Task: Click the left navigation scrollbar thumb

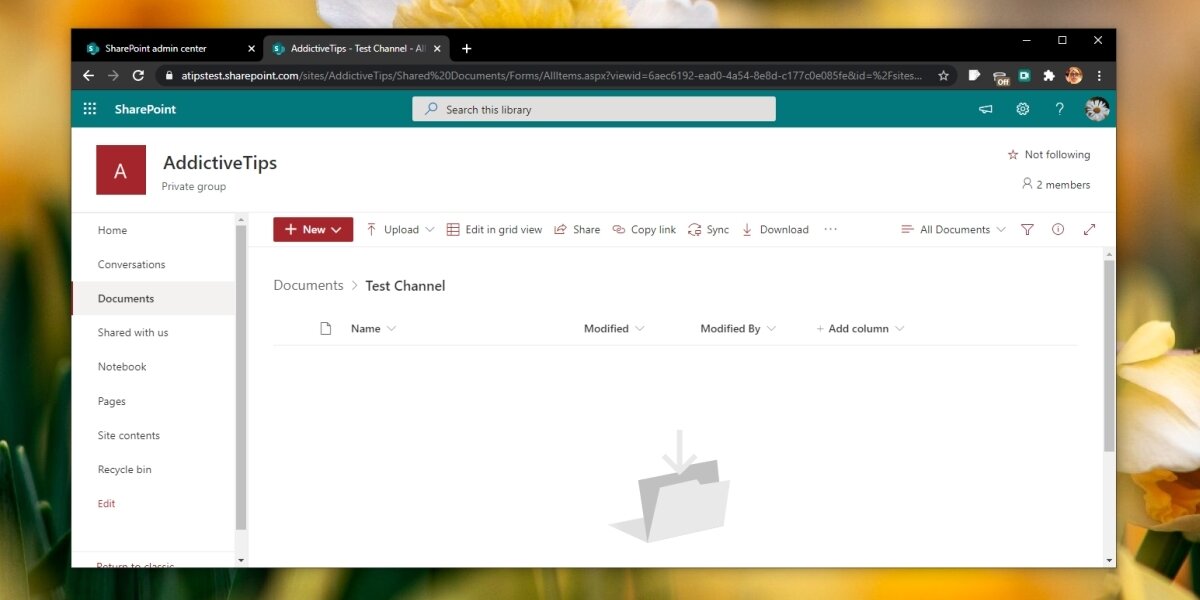Action: click(241, 378)
